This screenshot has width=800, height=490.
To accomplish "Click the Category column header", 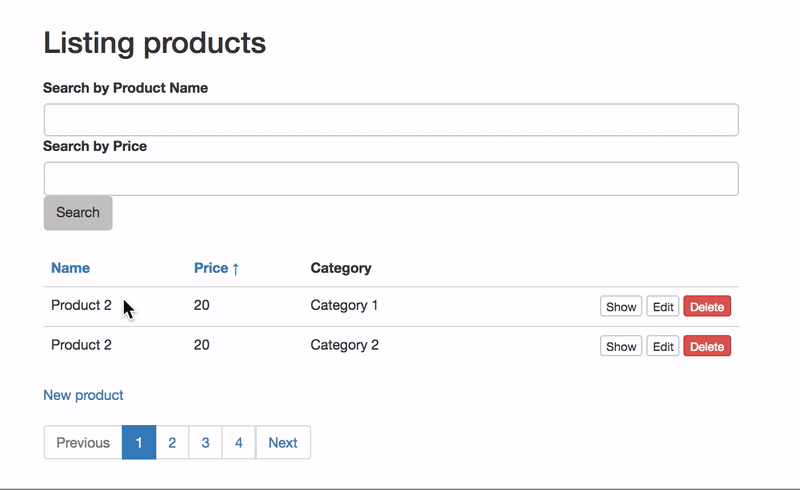I will coord(341,268).
